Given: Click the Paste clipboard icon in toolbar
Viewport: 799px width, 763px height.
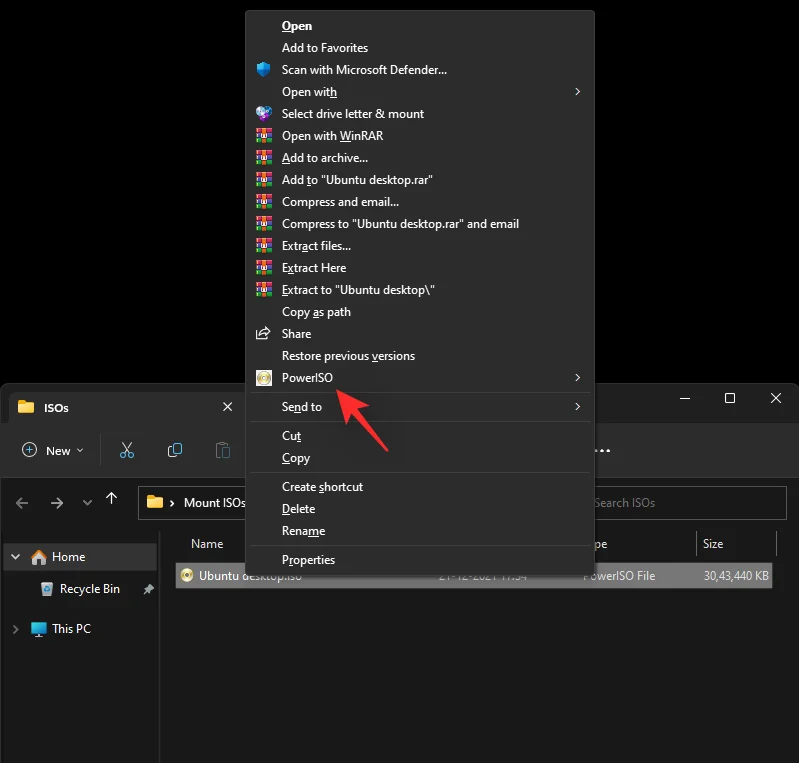Looking at the screenshot, I should point(223,450).
